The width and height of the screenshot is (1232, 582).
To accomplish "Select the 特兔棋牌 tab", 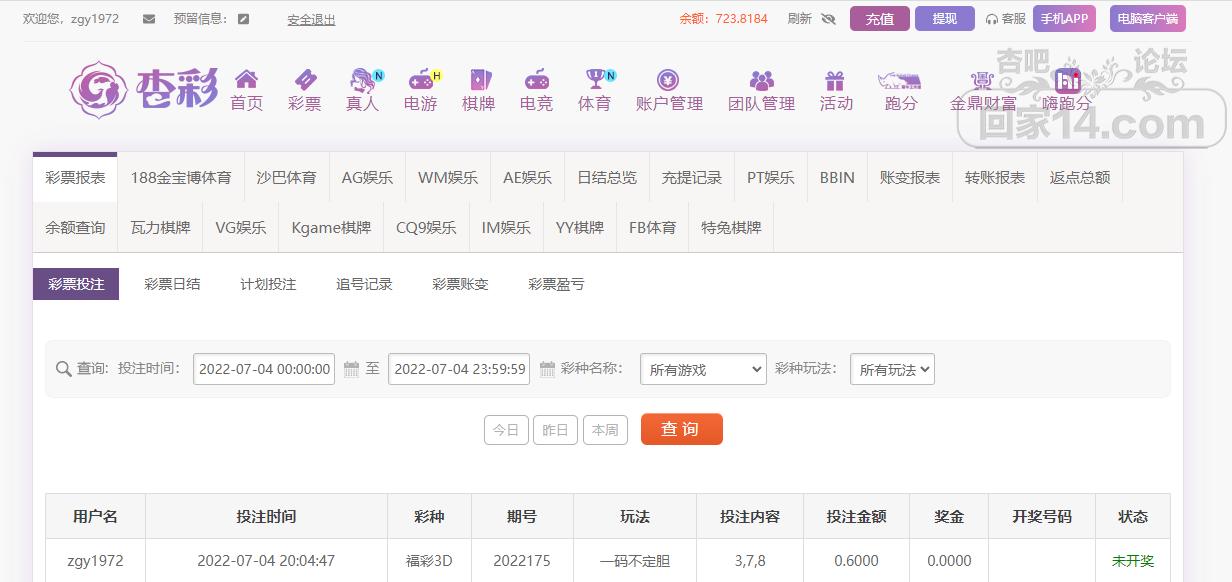I will (x=731, y=228).
